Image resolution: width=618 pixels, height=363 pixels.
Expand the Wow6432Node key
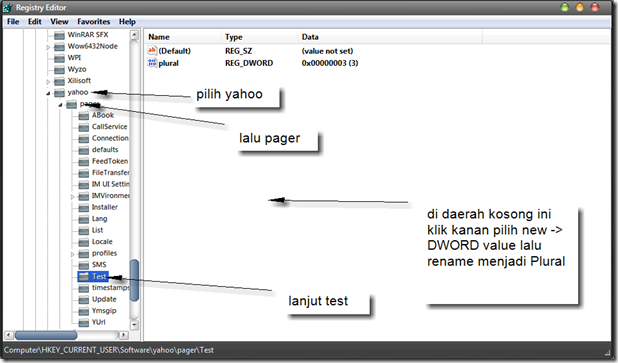[x=48, y=47]
